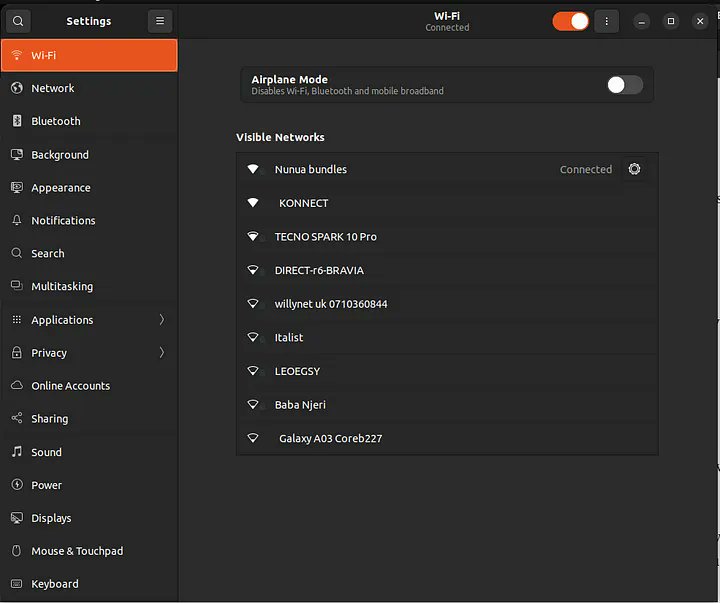The height and width of the screenshot is (603, 720).
Task: Connect to Galaxy A03 Coreb227
Action: click(447, 438)
